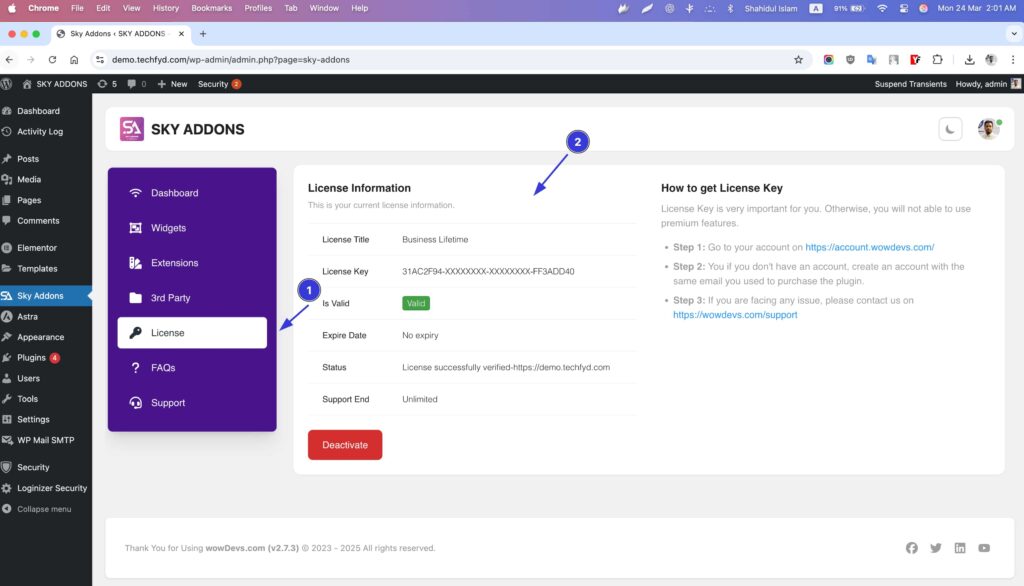Screen dimensions: 1024x586
Task: Open the 5 pending updates icon
Action: 107,84
